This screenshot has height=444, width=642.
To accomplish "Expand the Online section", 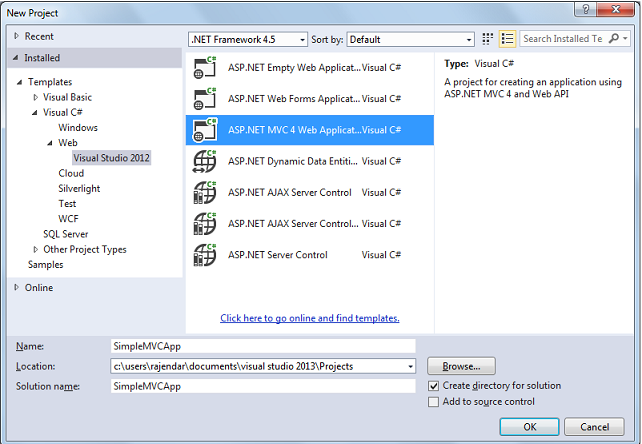I will point(16,288).
